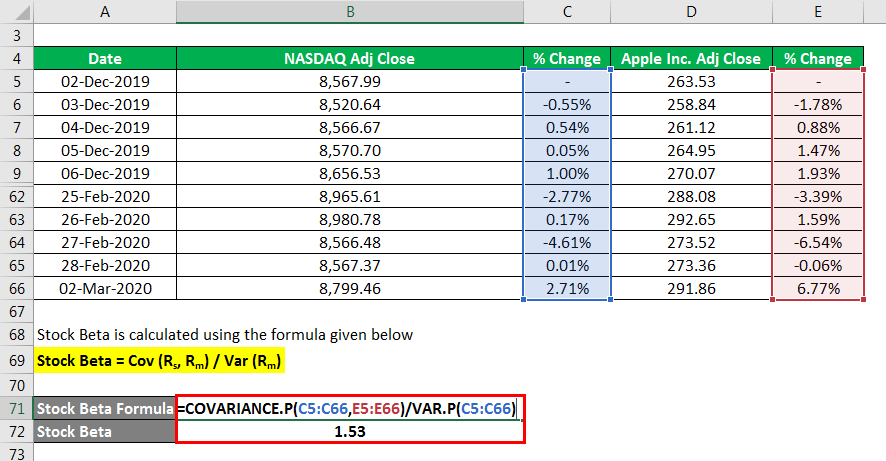886x461 pixels.
Task: Click the yellow Stock Beta formula definition cell
Action: [x=160, y=360]
